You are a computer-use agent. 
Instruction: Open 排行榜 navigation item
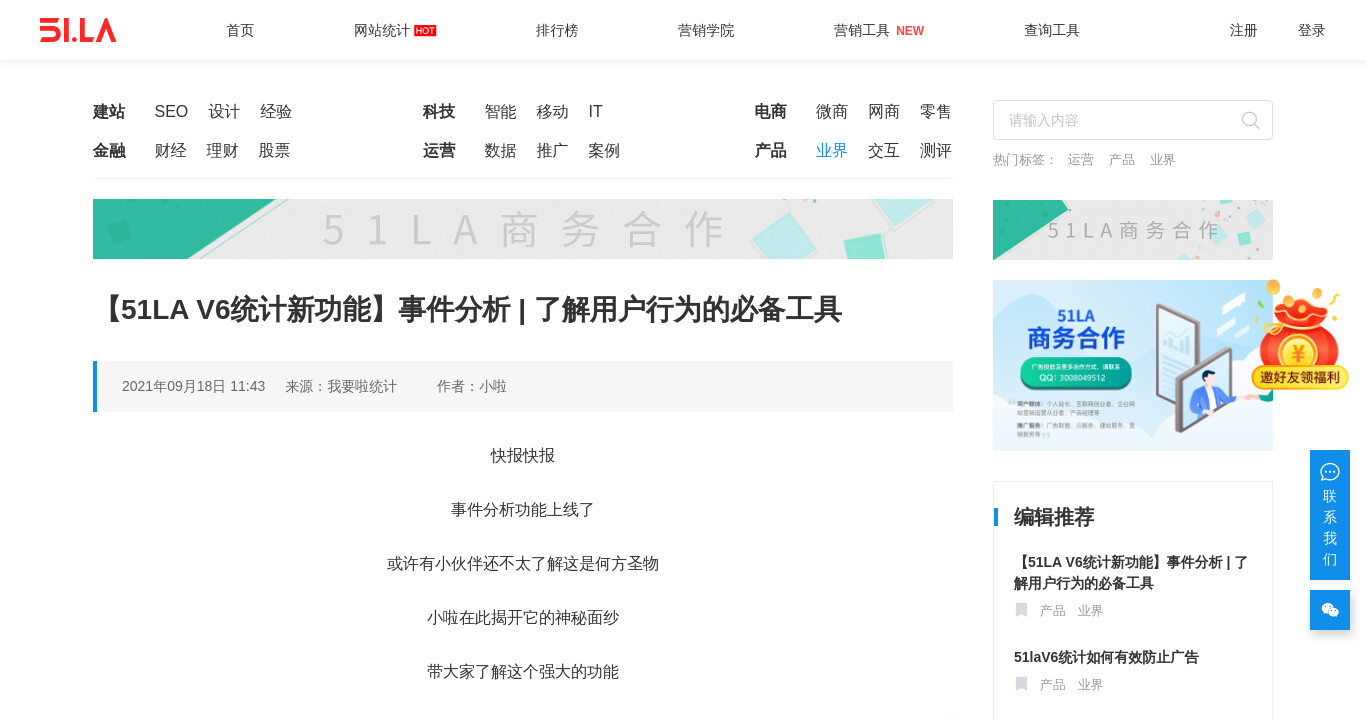(557, 30)
